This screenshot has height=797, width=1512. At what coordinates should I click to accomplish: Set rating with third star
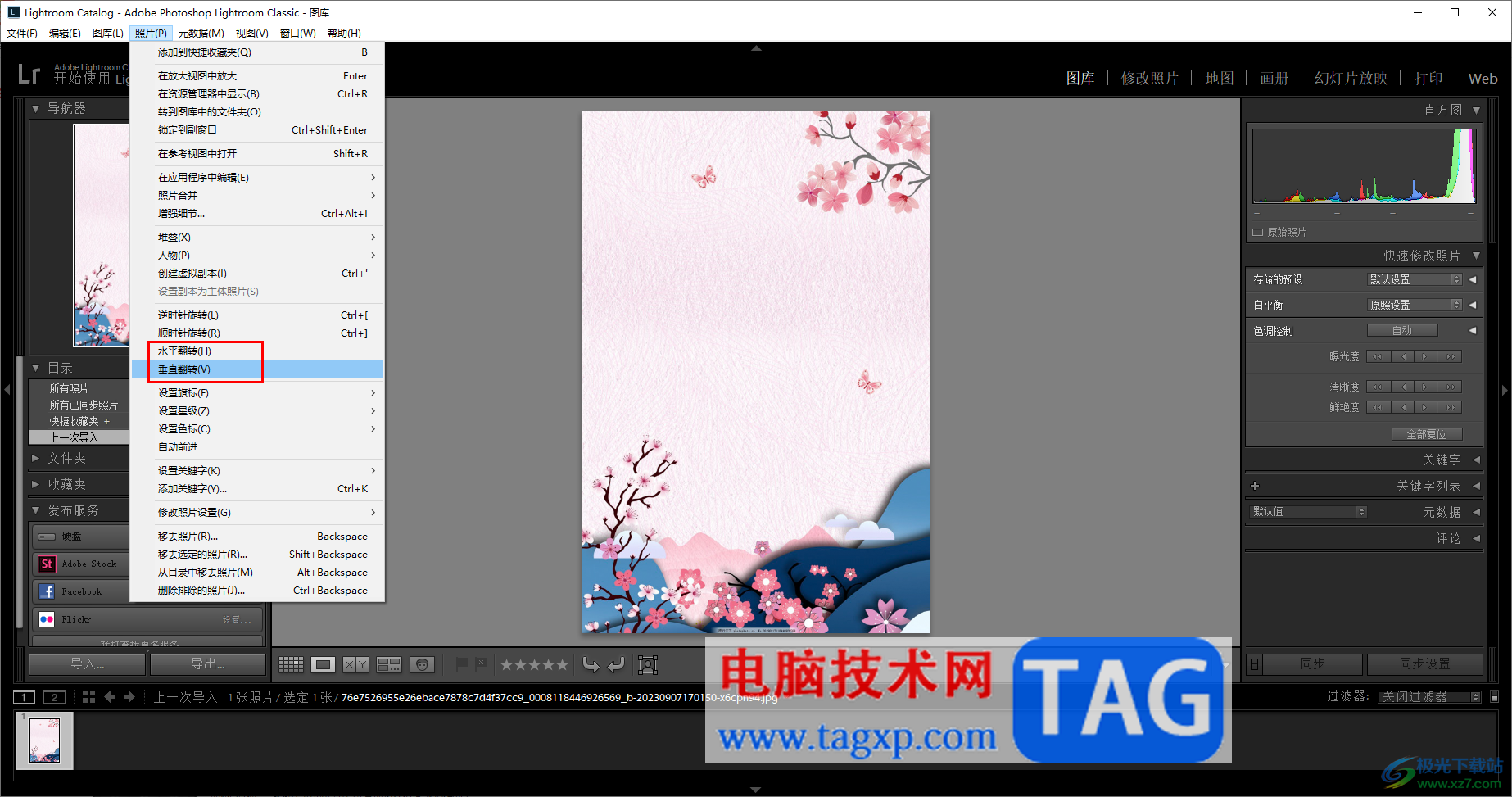pos(535,665)
